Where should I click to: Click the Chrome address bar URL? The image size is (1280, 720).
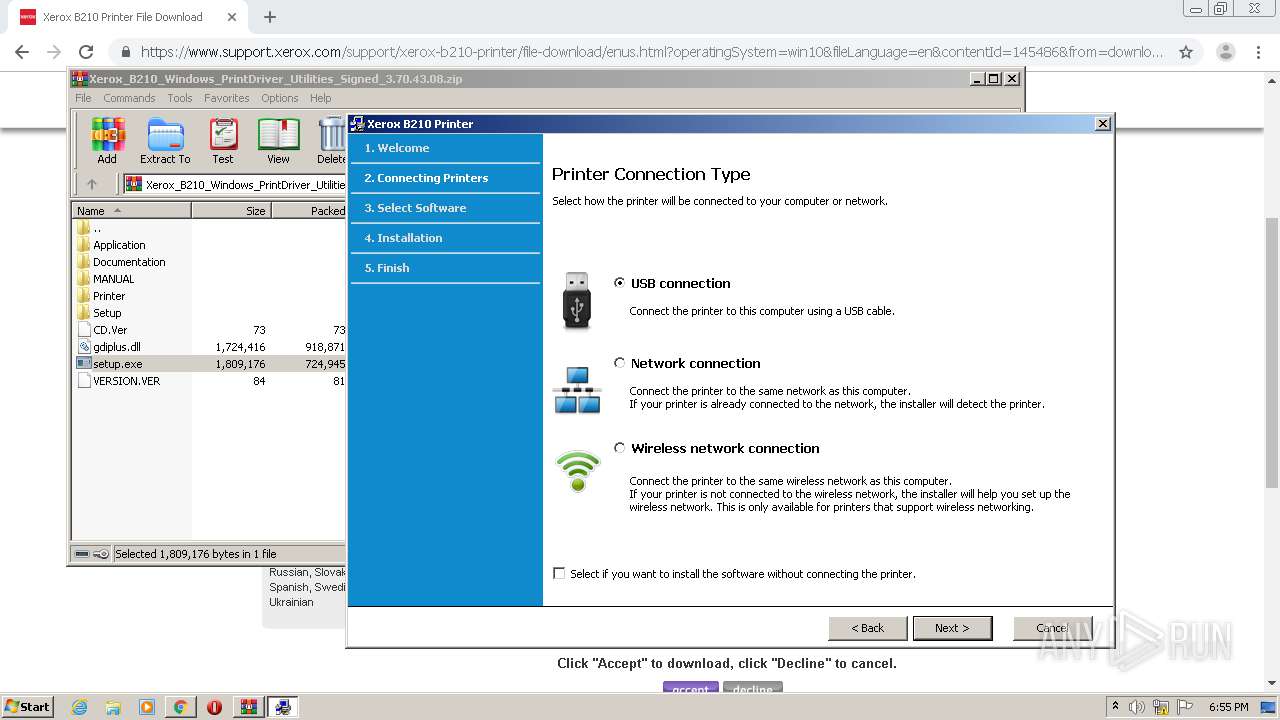tap(652, 52)
